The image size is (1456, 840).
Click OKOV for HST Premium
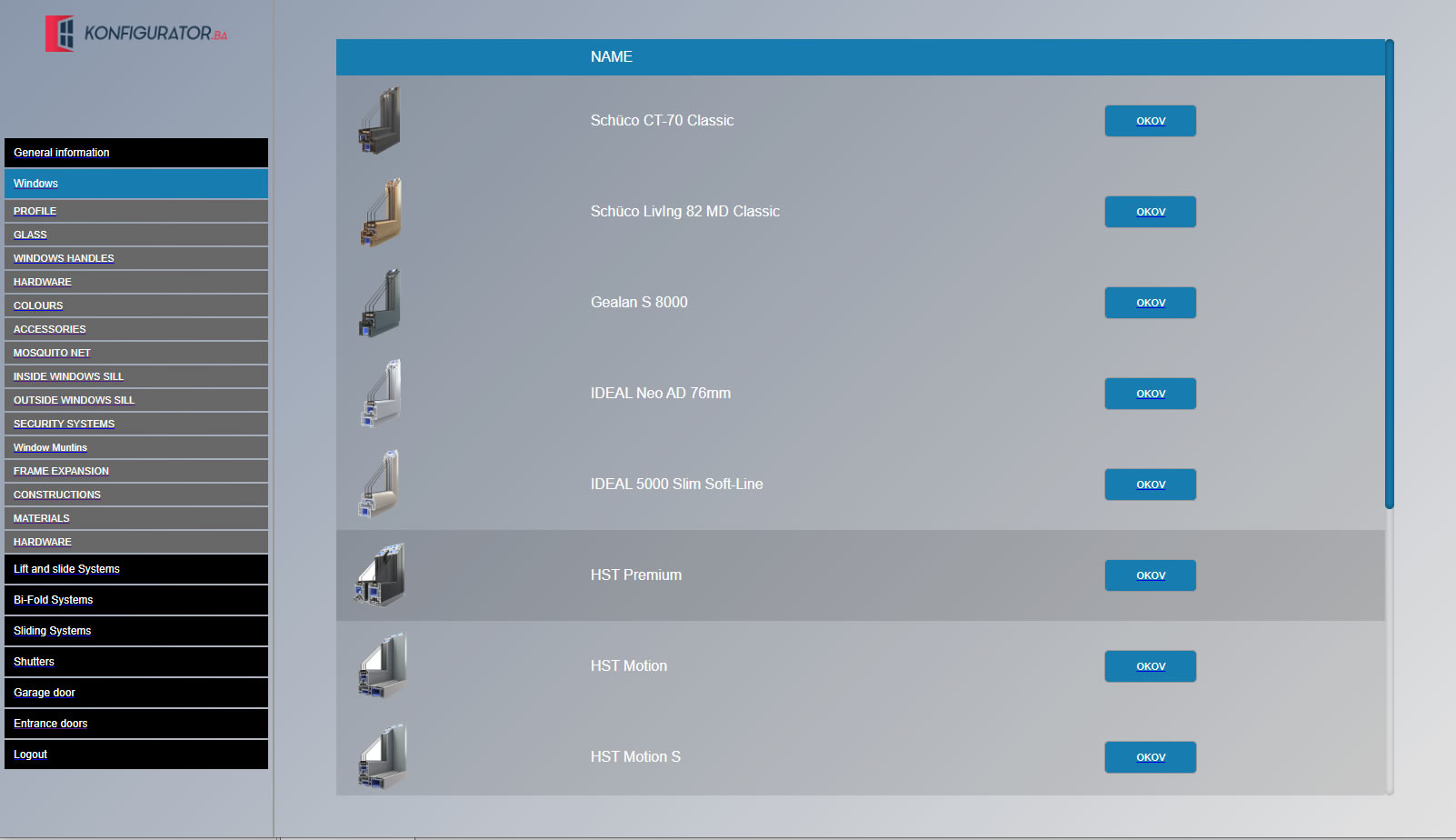coord(1151,575)
